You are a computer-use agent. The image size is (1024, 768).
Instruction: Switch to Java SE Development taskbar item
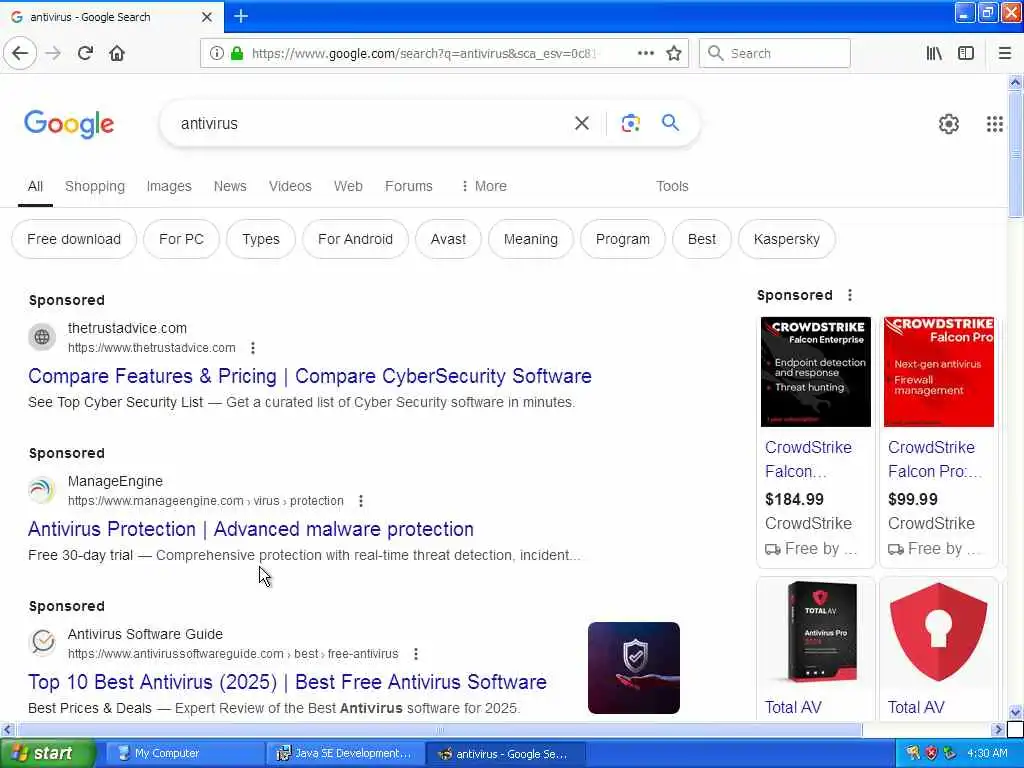tap(345, 753)
